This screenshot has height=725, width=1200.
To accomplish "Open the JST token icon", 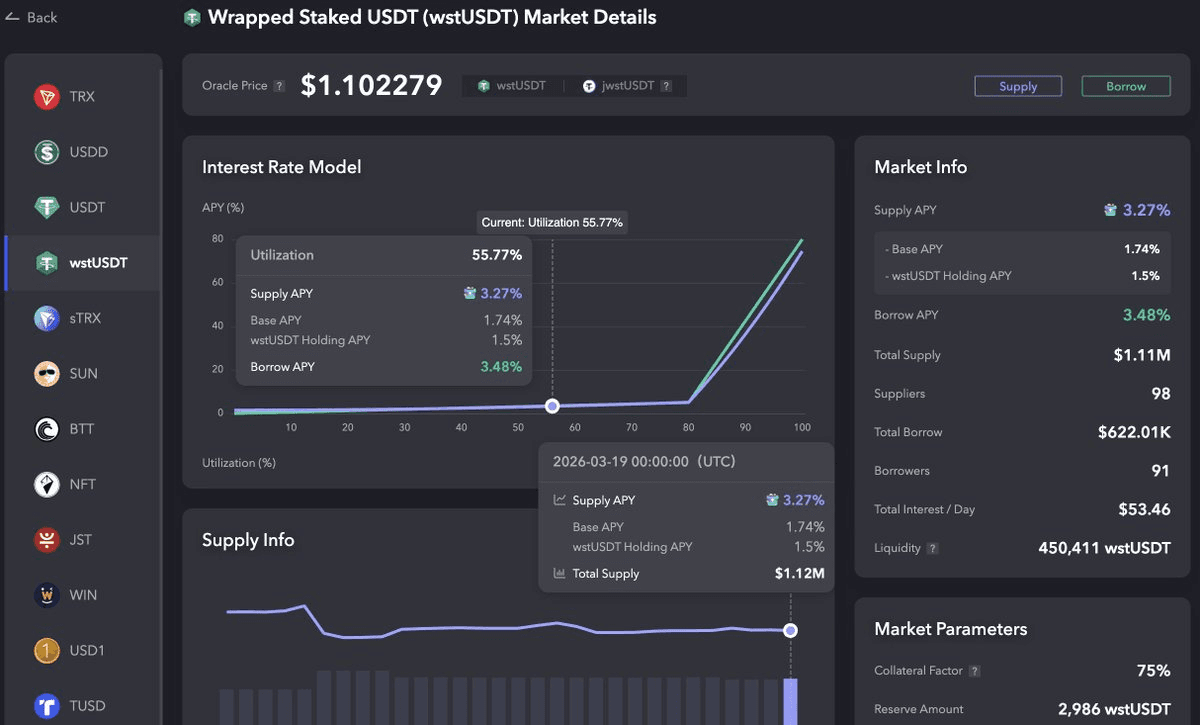I will coord(46,540).
